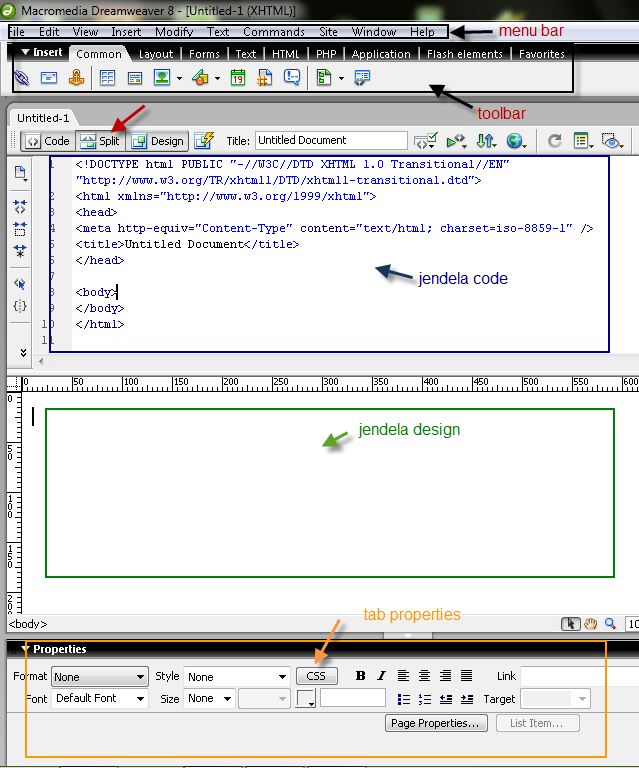The width and height of the screenshot is (639, 768).
Task: Collapse the Properties panel triangle
Action: point(25,649)
